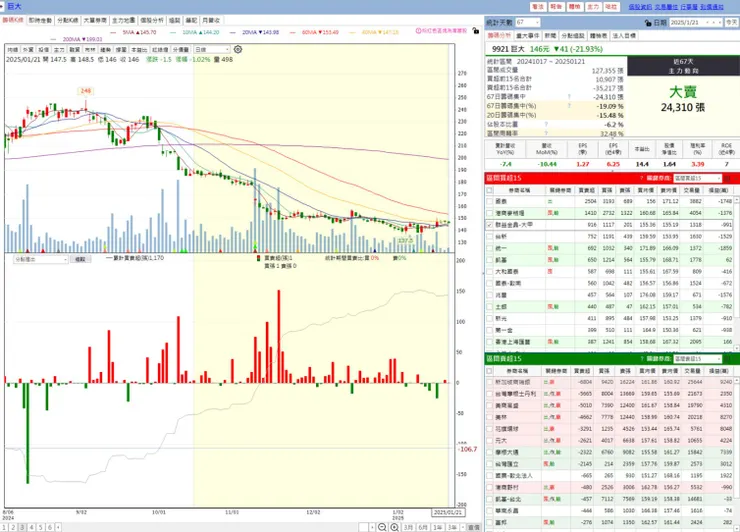The height and width of the screenshot is (532, 740).
Task: Sort buy table by 交易量 column header
Action: click(x=691, y=190)
